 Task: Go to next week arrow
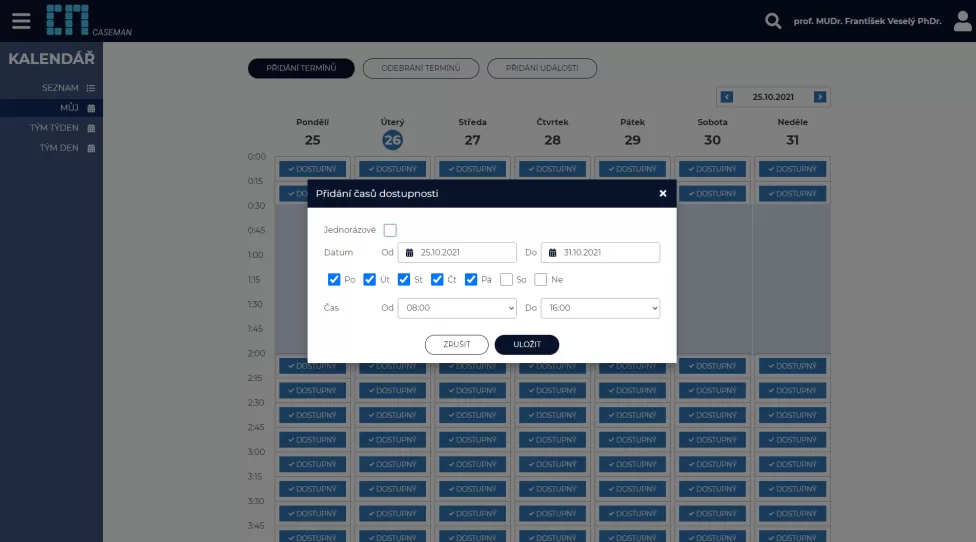tap(820, 97)
